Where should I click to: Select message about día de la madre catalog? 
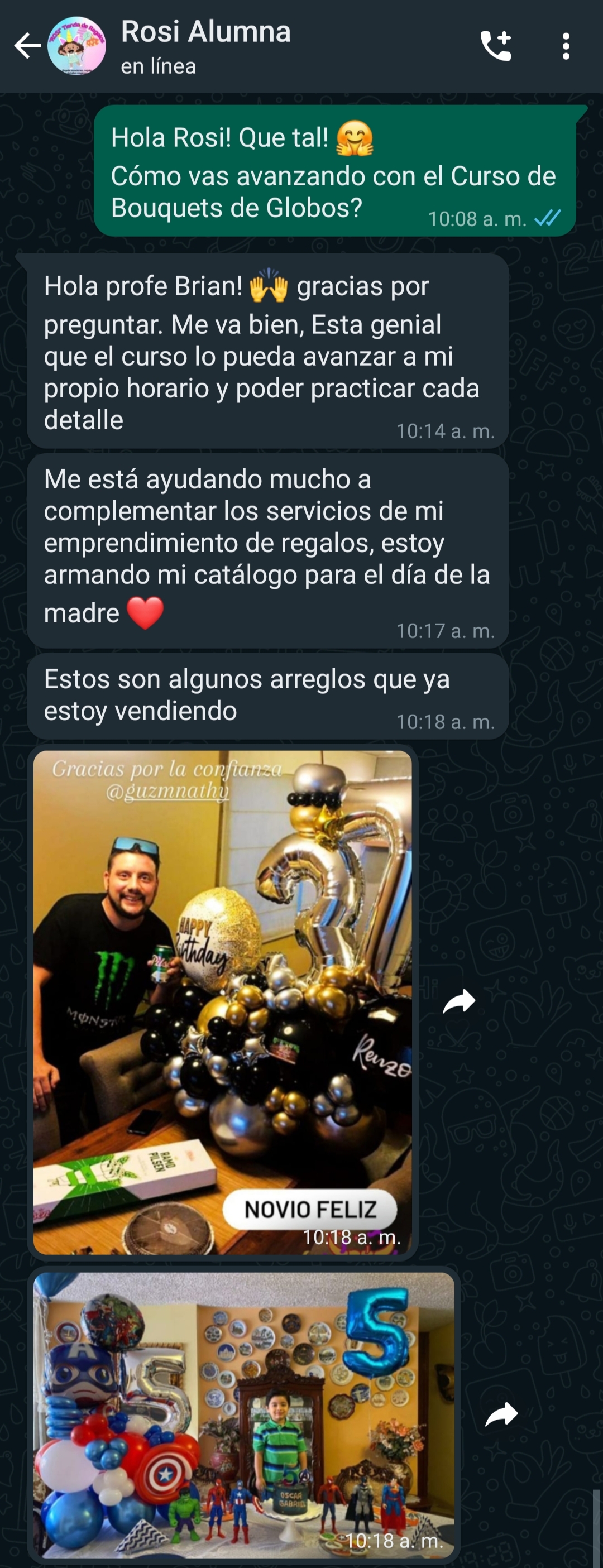[x=268, y=551]
